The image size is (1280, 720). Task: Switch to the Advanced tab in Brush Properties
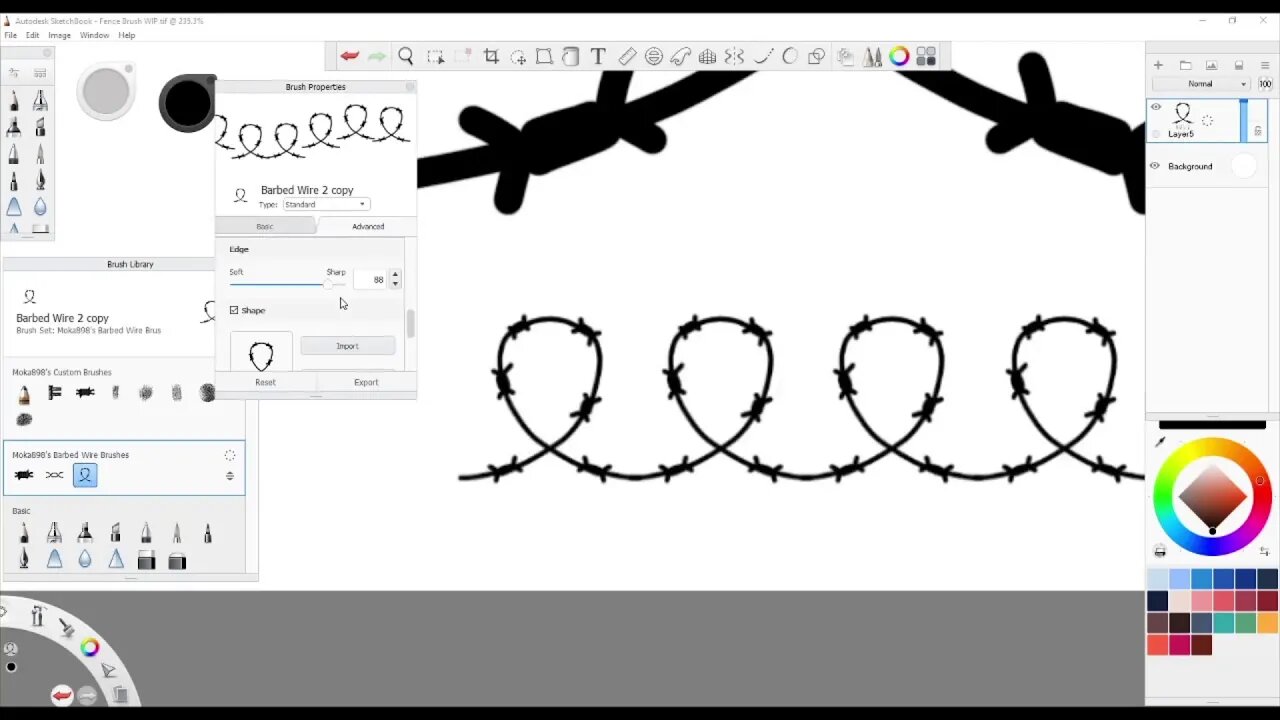[x=367, y=226]
